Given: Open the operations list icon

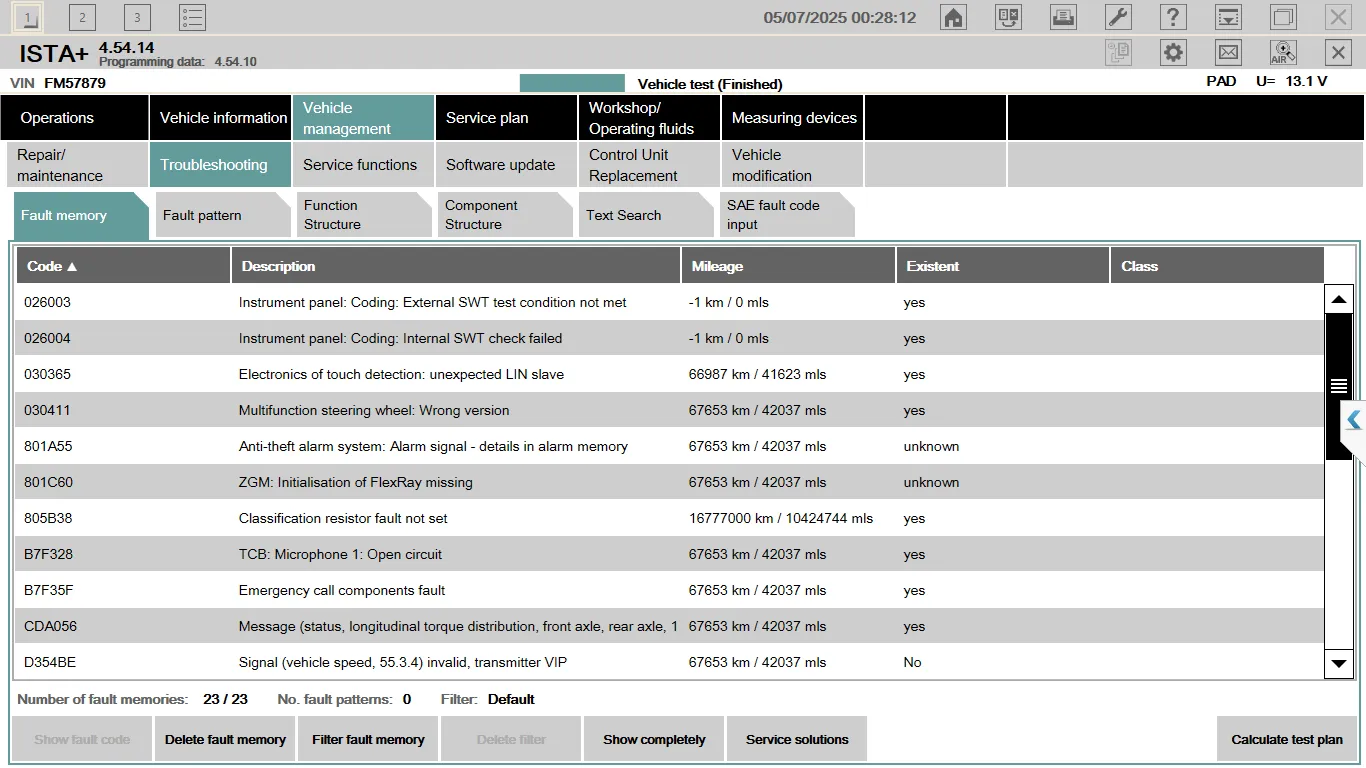Looking at the screenshot, I should click(193, 17).
